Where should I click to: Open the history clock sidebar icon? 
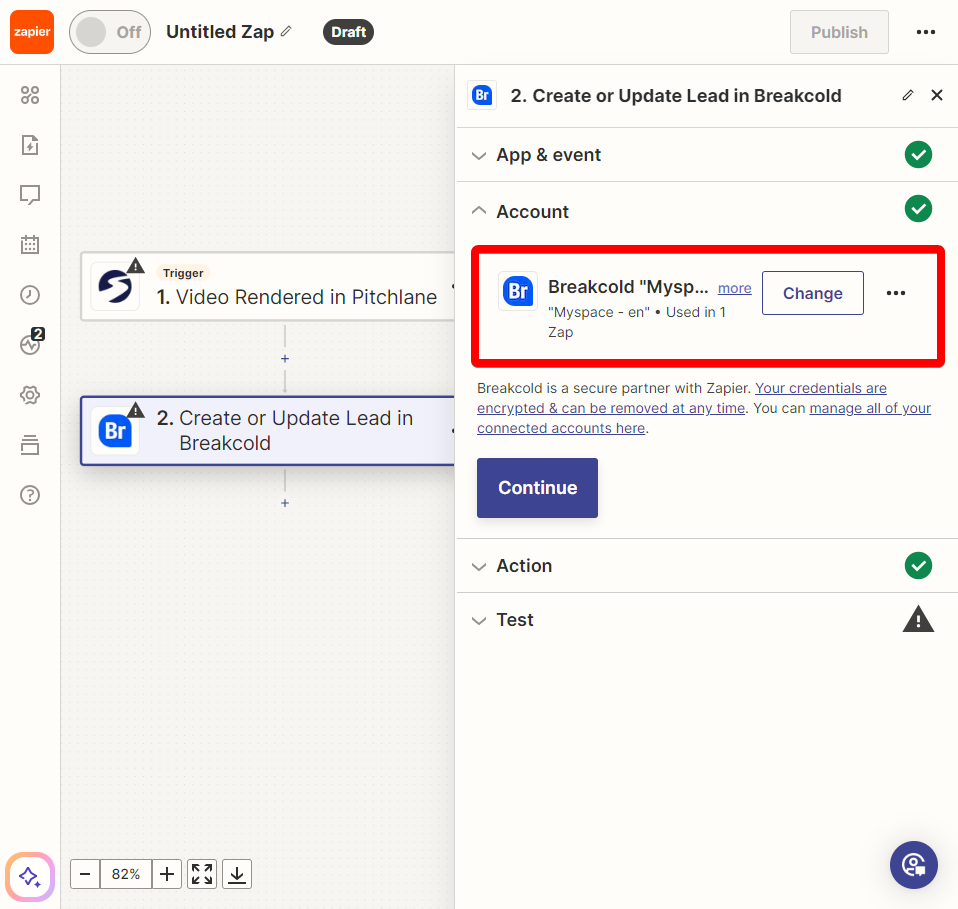(30, 295)
